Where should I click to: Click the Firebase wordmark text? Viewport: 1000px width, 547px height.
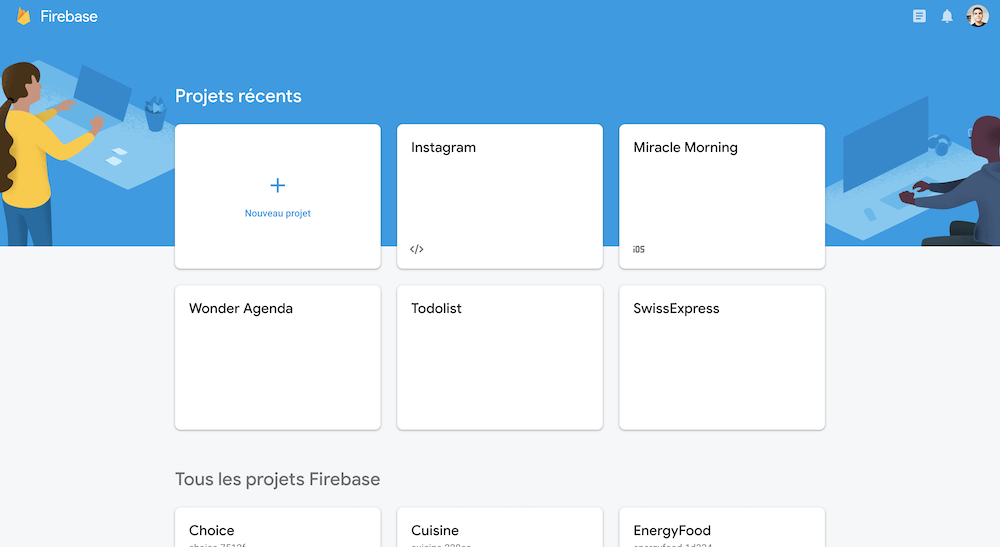69,17
